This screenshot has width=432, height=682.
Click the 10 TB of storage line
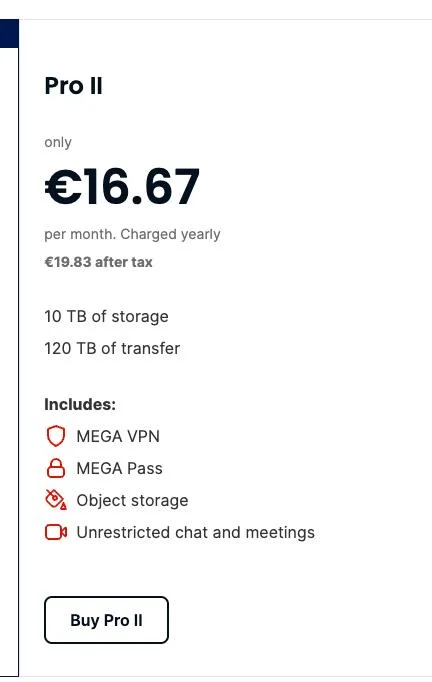[x=106, y=317]
